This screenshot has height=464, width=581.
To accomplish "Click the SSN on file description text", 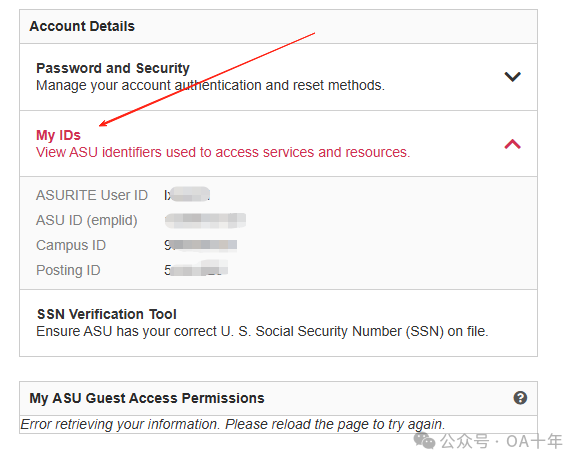I will point(262,331).
